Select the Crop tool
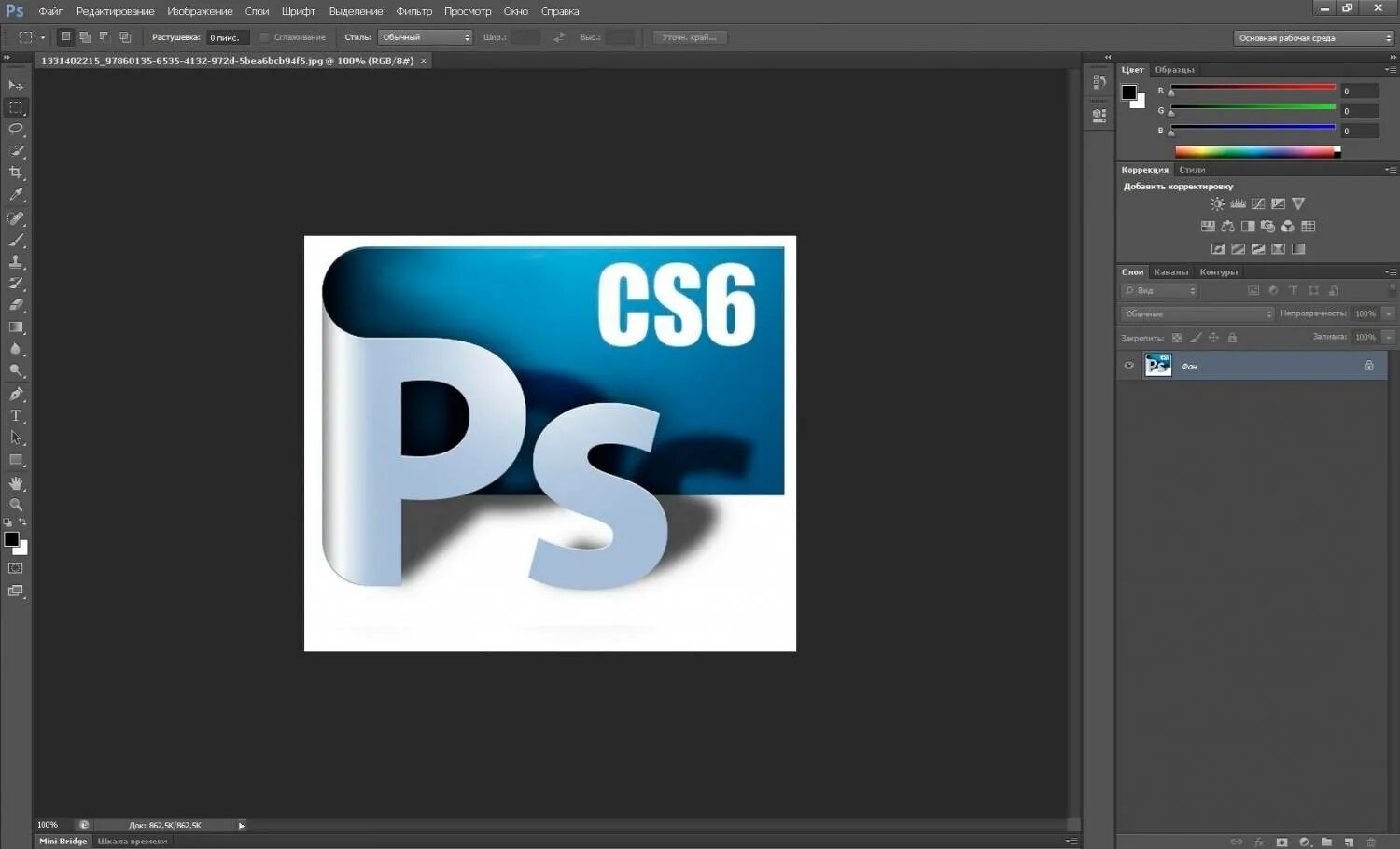The height and width of the screenshot is (849, 1400). click(x=16, y=173)
